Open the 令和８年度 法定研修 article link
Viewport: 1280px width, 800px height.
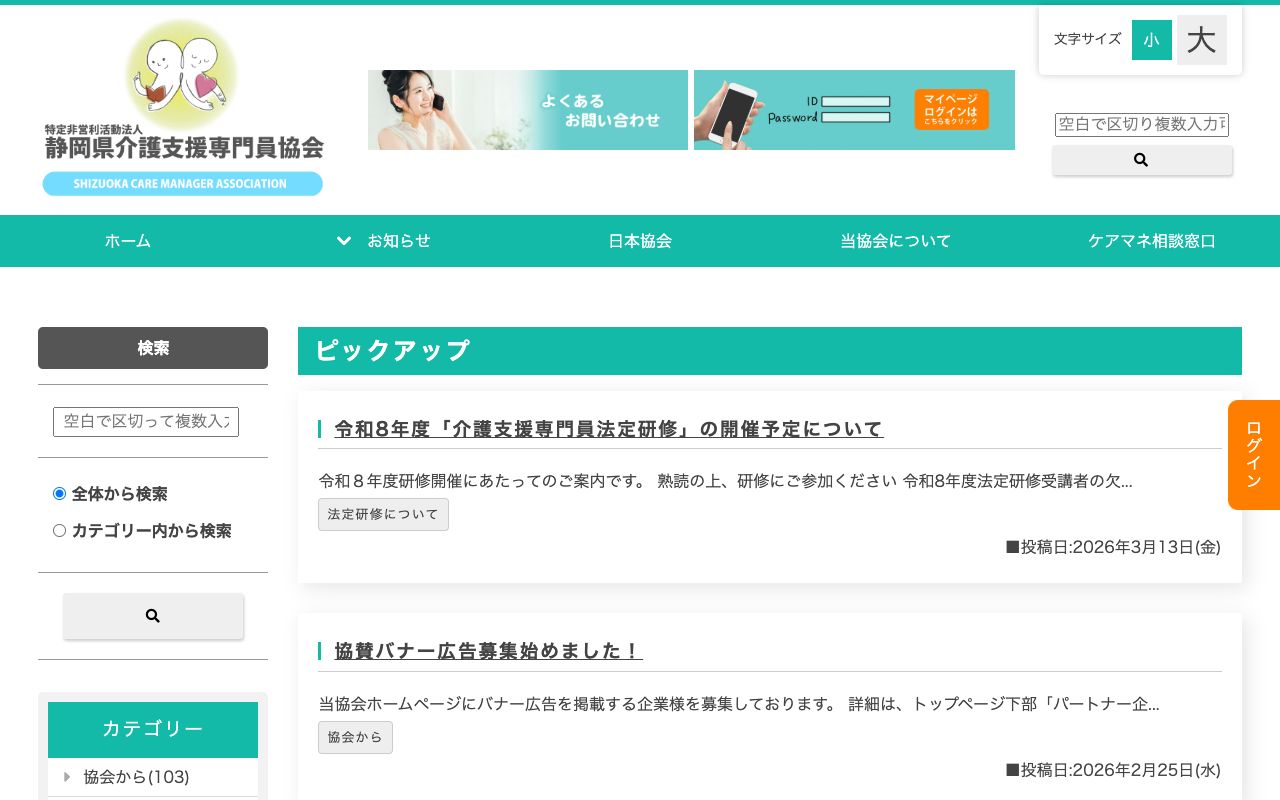click(x=608, y=429)
